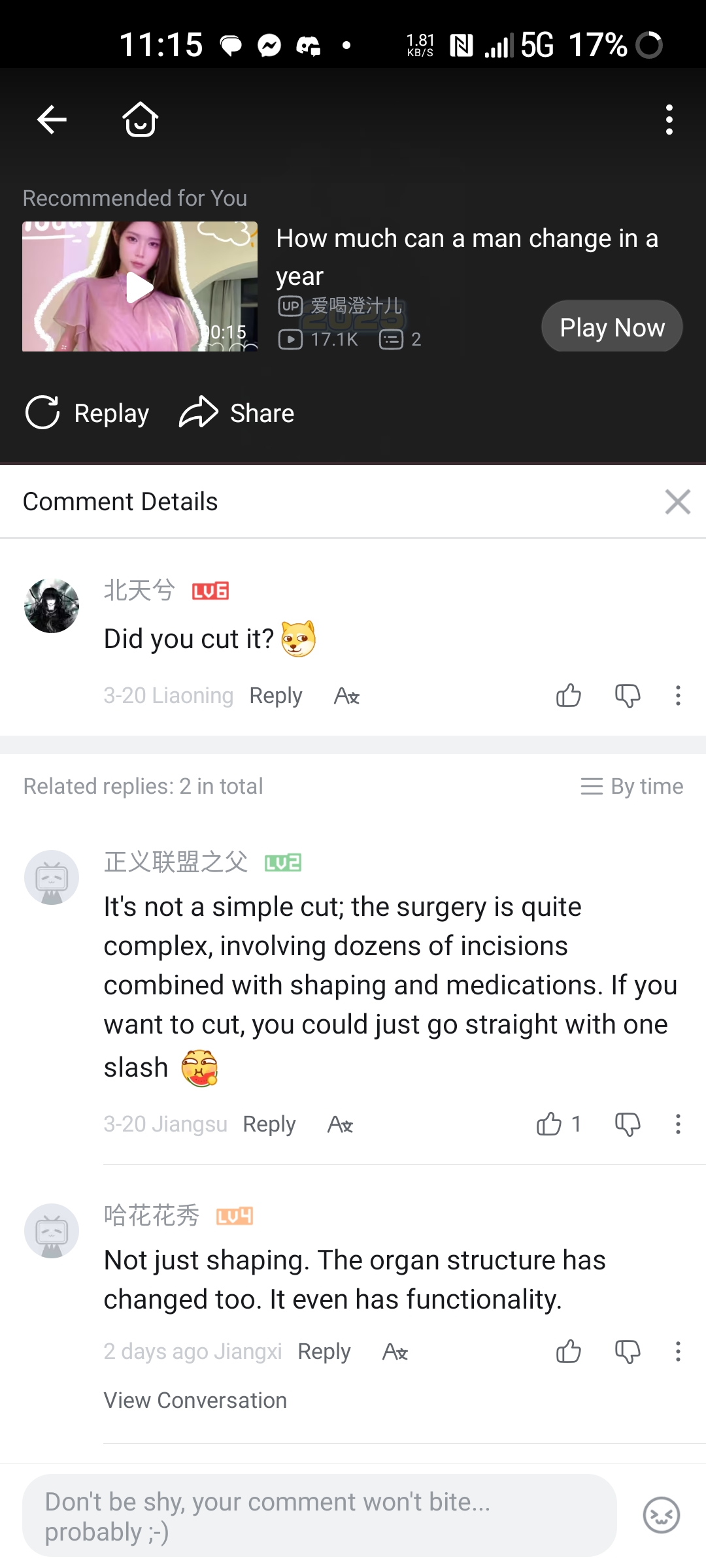The height and width of the screenshot is (1568, 706).
Task: Dislike the "Did you cut it?" comment
Action: [628, 696]
